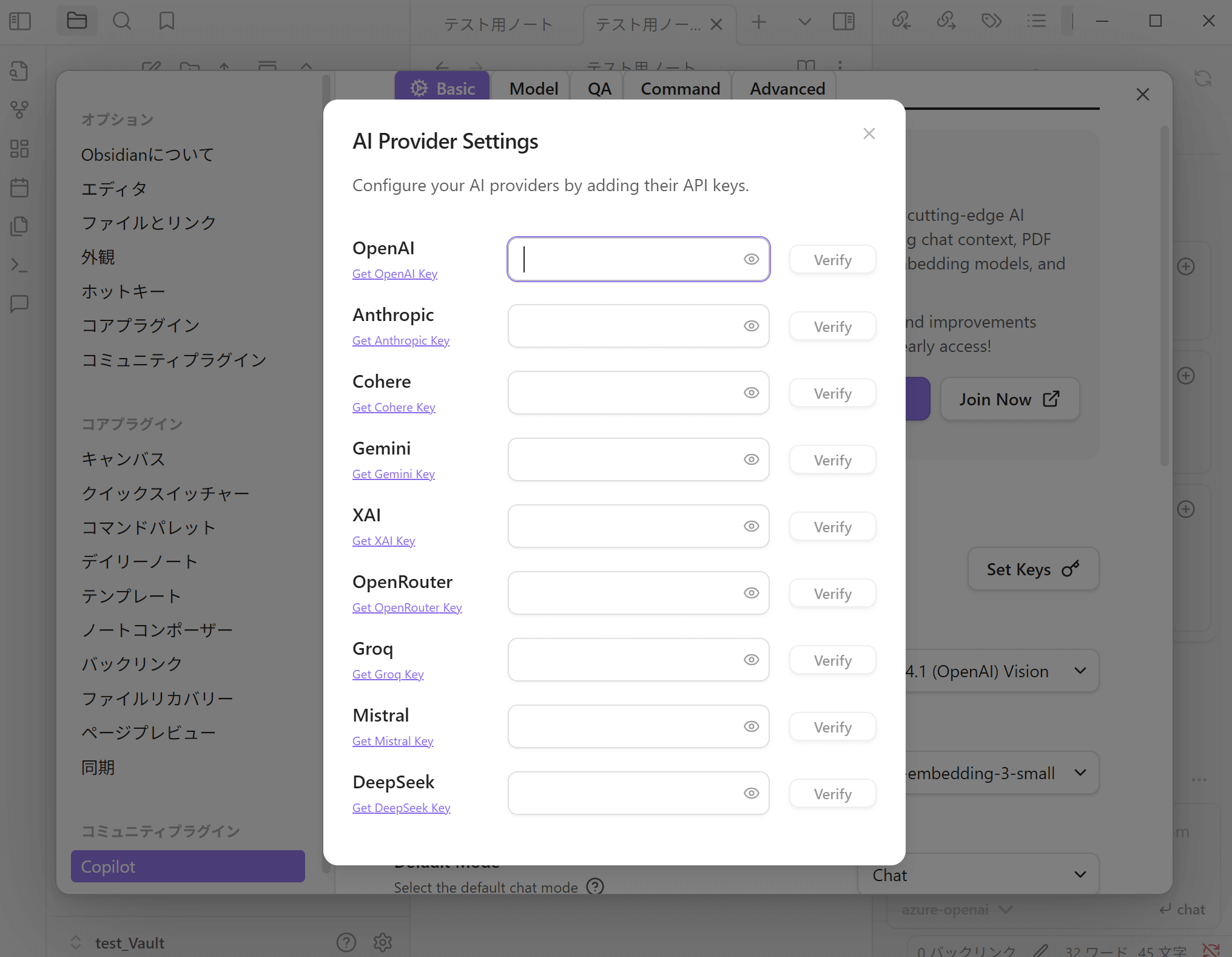Viewport: 1232px width, 957px height.
Task: Show the XAI API key
Action: 752,526
